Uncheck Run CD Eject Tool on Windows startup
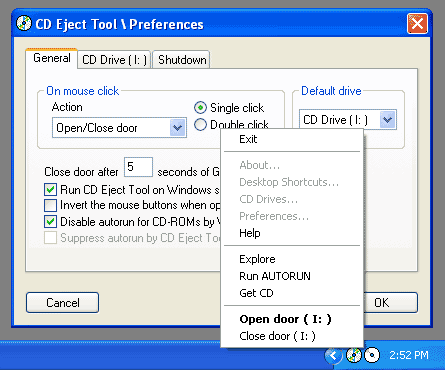 (50, 190)
